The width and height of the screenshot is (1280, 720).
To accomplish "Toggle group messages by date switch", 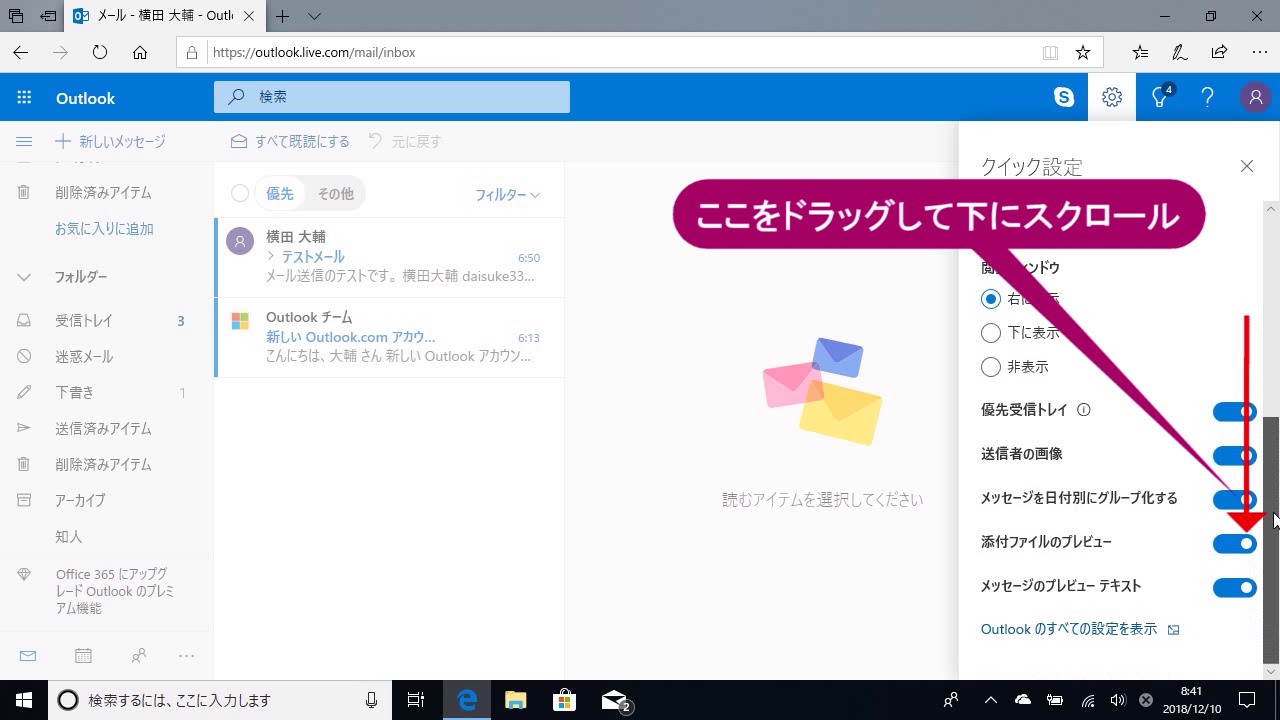I will coord(1234,499).
